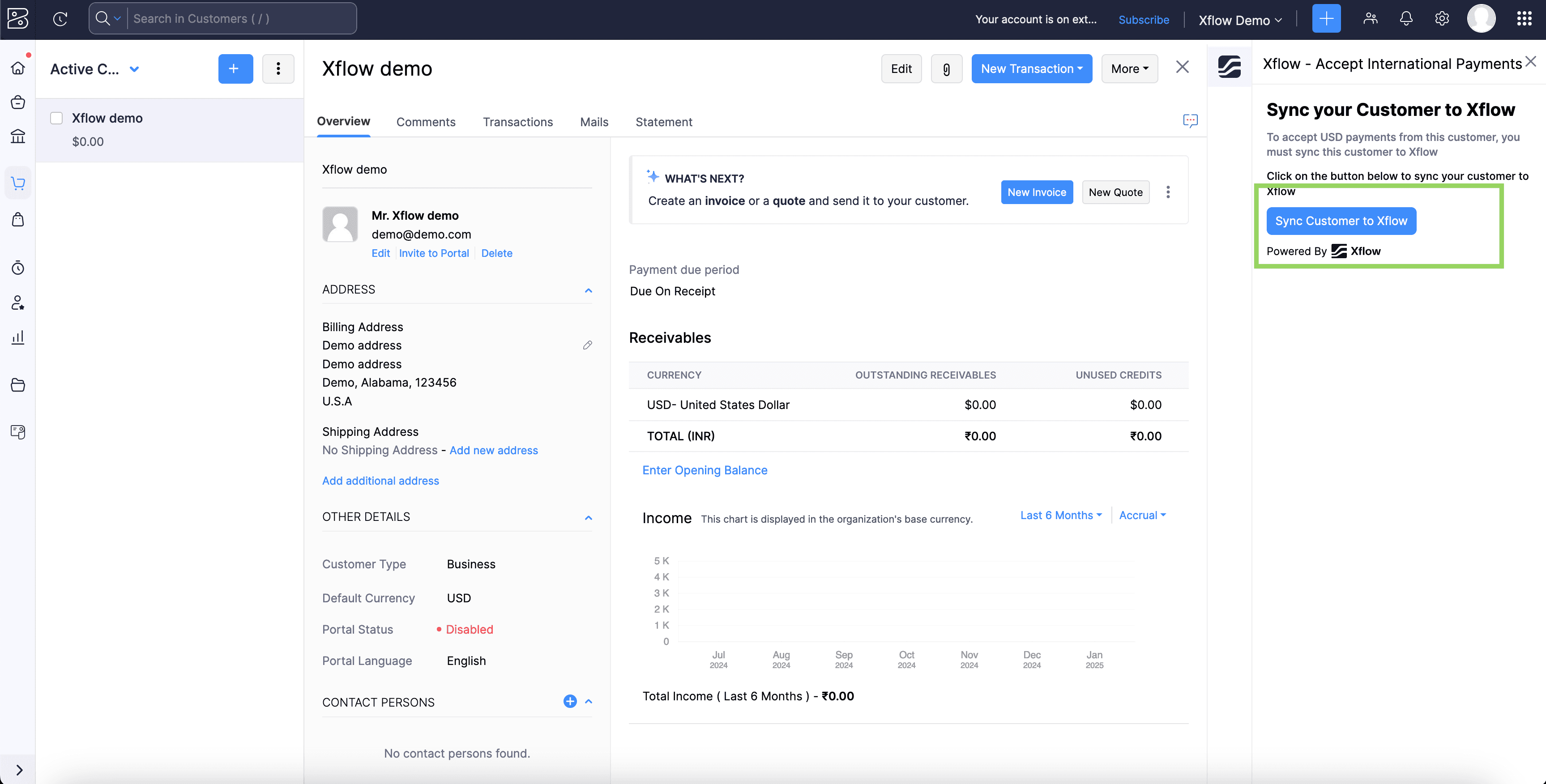Click Sync Customer to Xflow button
The height and width of the screenshot is (784, 1546).
pos(1341,221)
